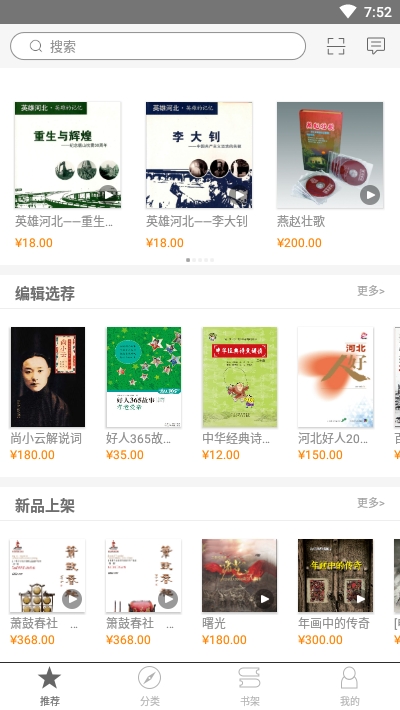The width and height of the screenshot is (400, 710).
Task: Expand 更多 in 编辑选荐 section
Action: (371, 291)
